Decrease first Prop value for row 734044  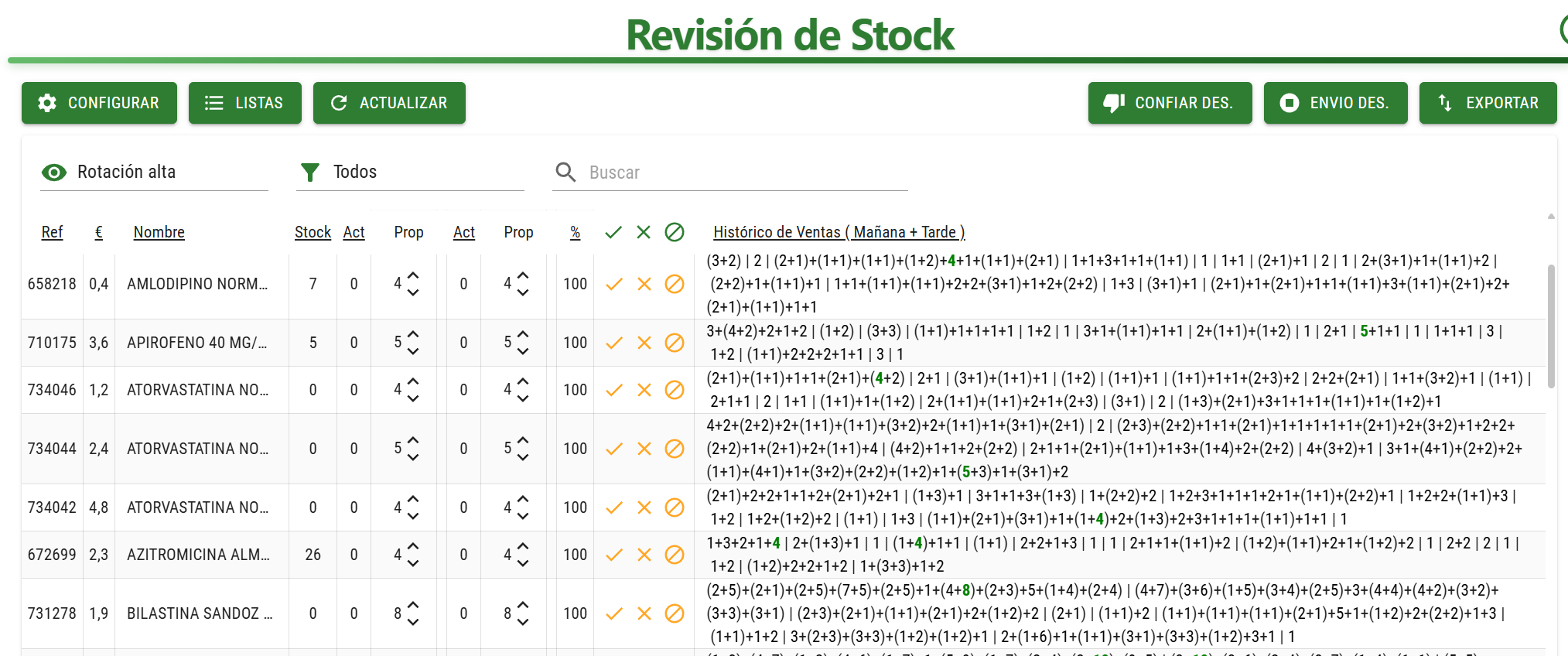[413, 457]
